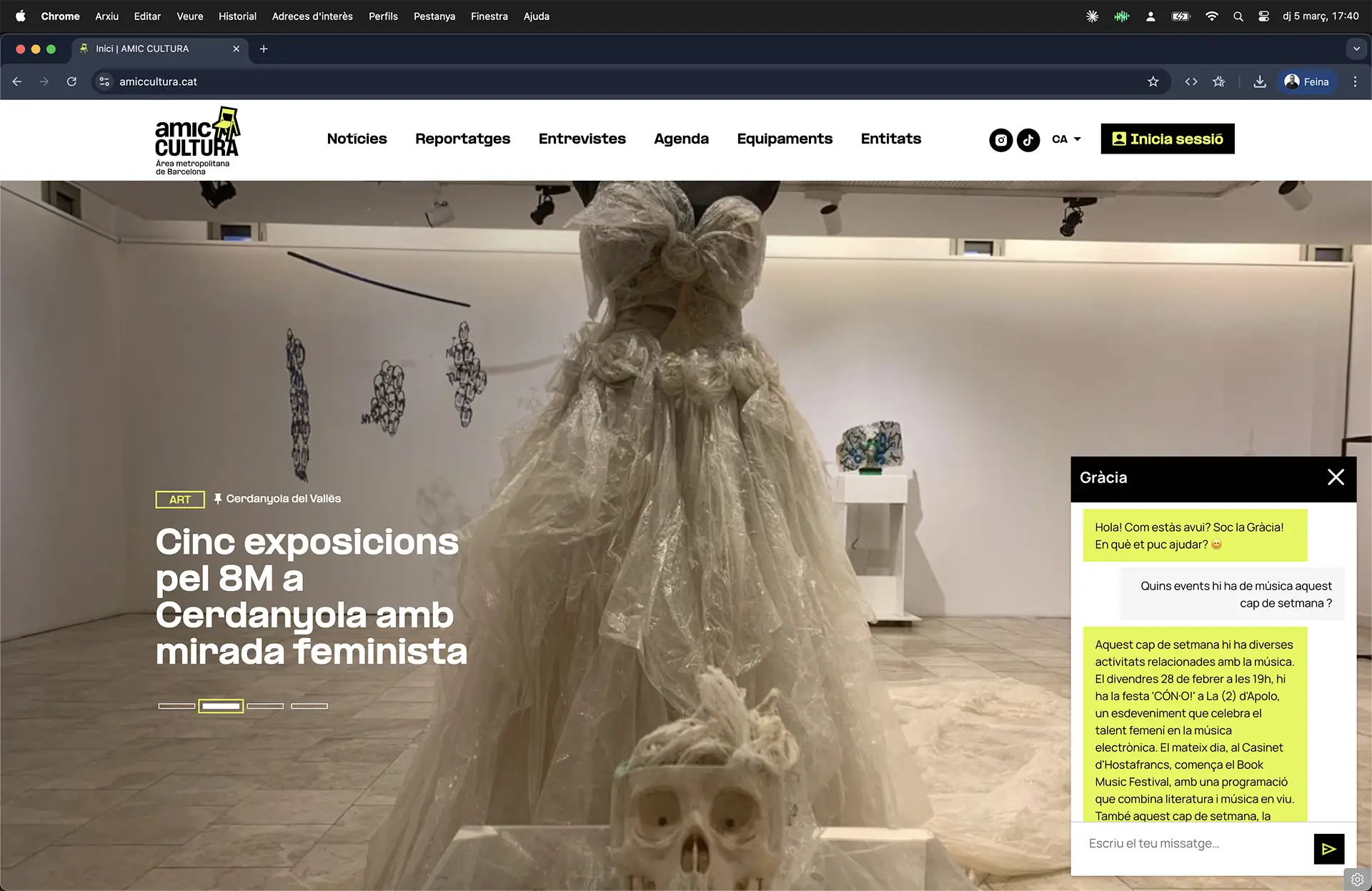Click the Wi-Fi status icon
This screenshot has height=891, width=1372.
coord(1211,16)
